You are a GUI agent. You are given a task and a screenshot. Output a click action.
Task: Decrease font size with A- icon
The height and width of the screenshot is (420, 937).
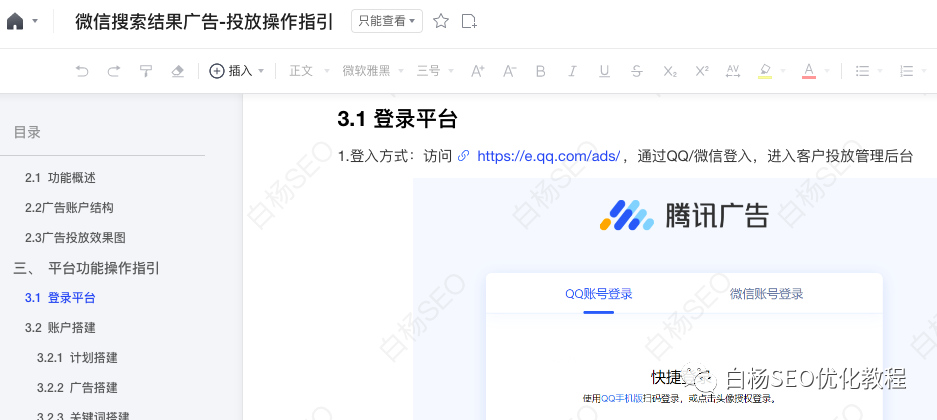coord(509,71)
